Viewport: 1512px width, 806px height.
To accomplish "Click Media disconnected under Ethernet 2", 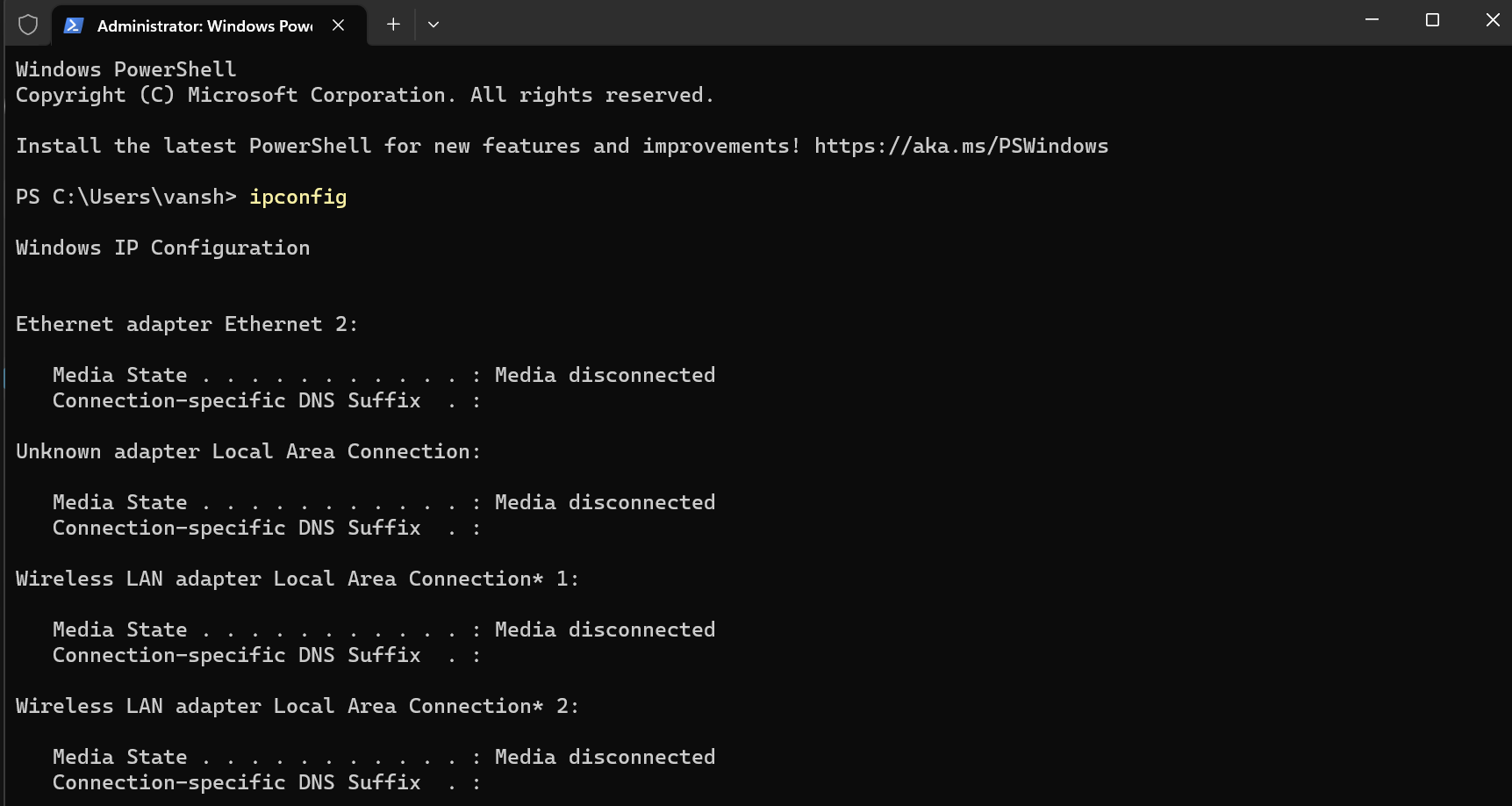I will pyautogui.click(x=605, y=375).
